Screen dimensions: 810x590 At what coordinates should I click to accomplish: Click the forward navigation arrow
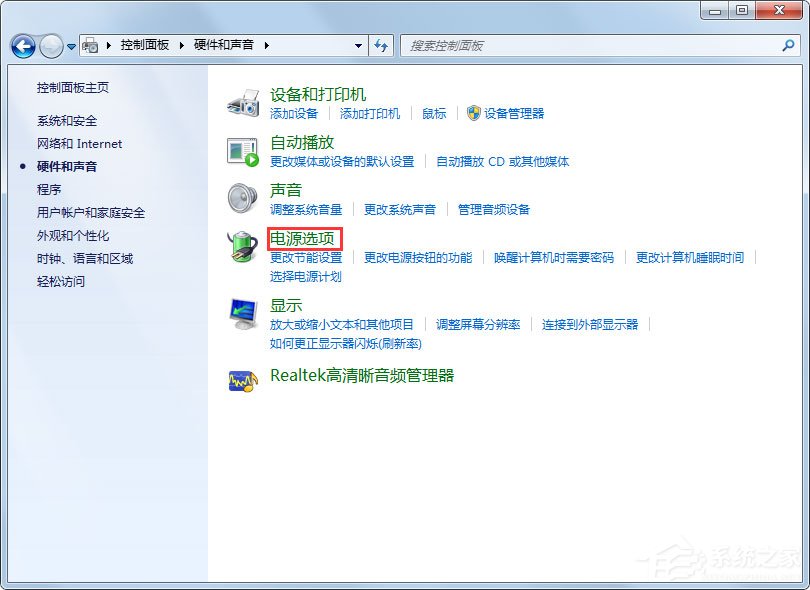coord(50,45)
